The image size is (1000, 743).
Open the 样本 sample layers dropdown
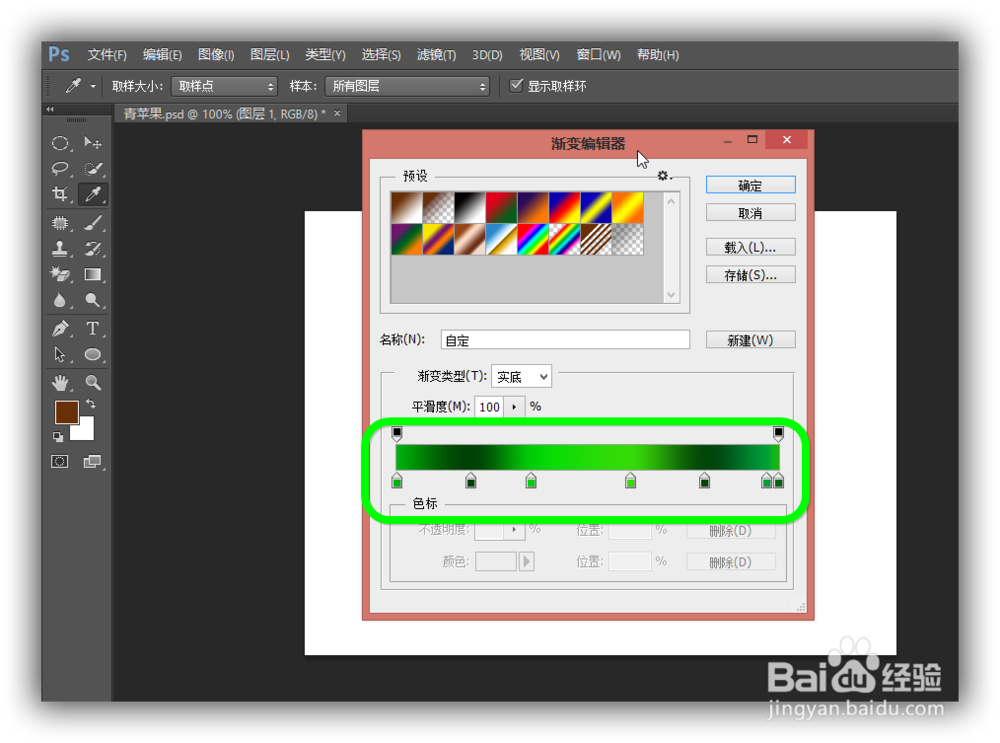405,86
